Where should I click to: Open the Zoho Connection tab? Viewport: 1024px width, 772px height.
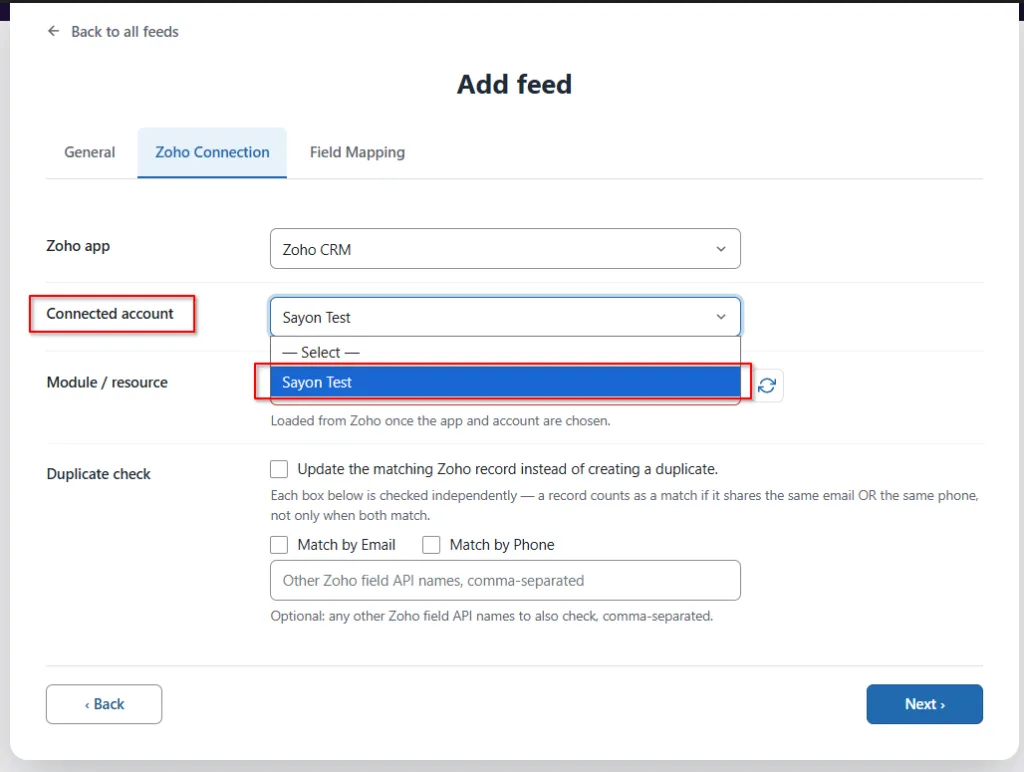coord(212,152)
